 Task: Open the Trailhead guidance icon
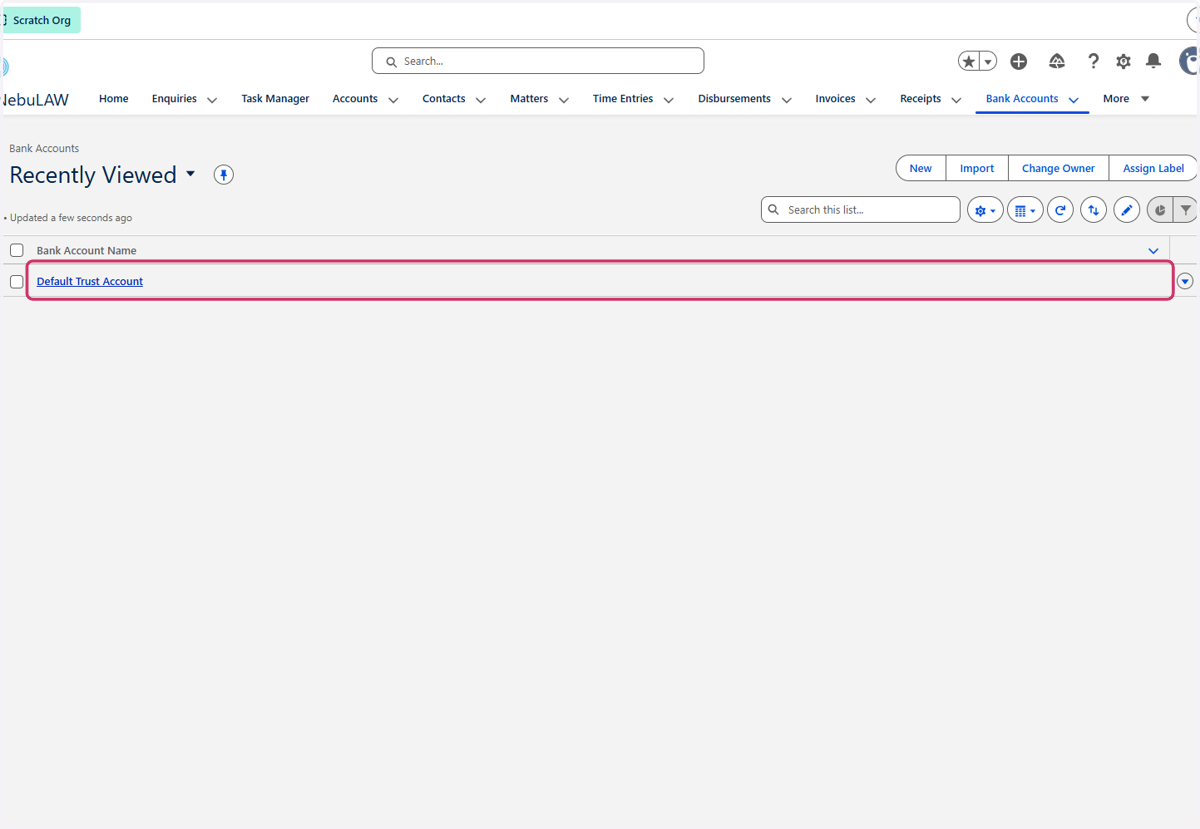pyautogui.click(x=1057, y=62)
